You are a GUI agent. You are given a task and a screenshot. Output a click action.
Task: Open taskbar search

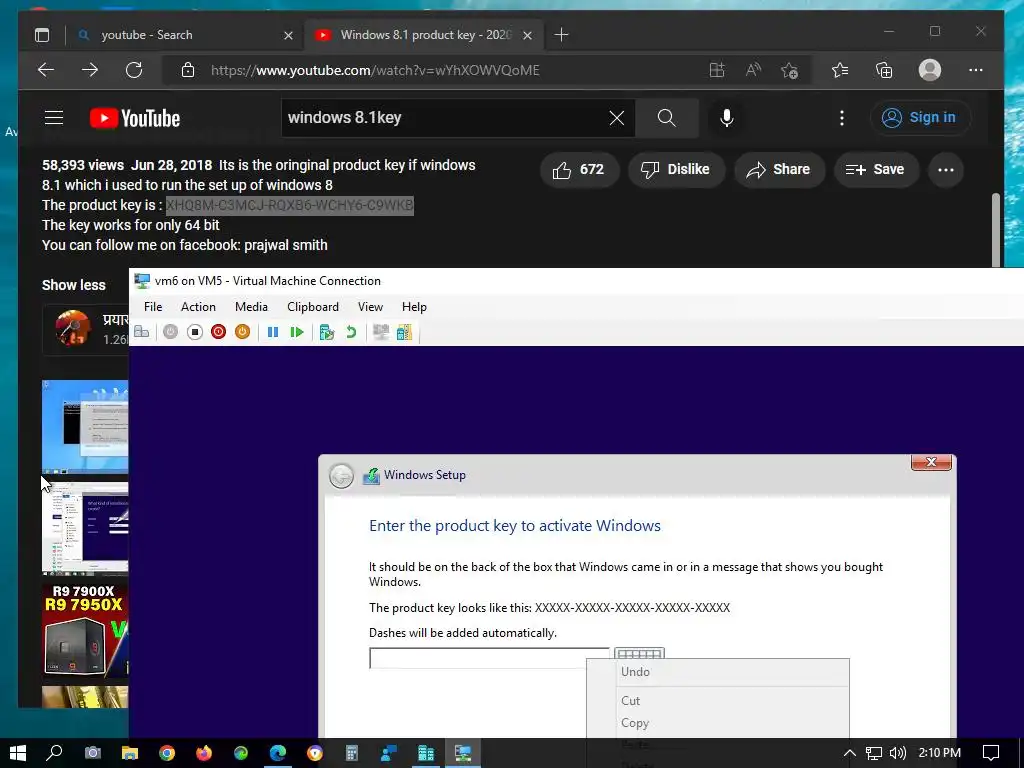[x=54, y=753]
